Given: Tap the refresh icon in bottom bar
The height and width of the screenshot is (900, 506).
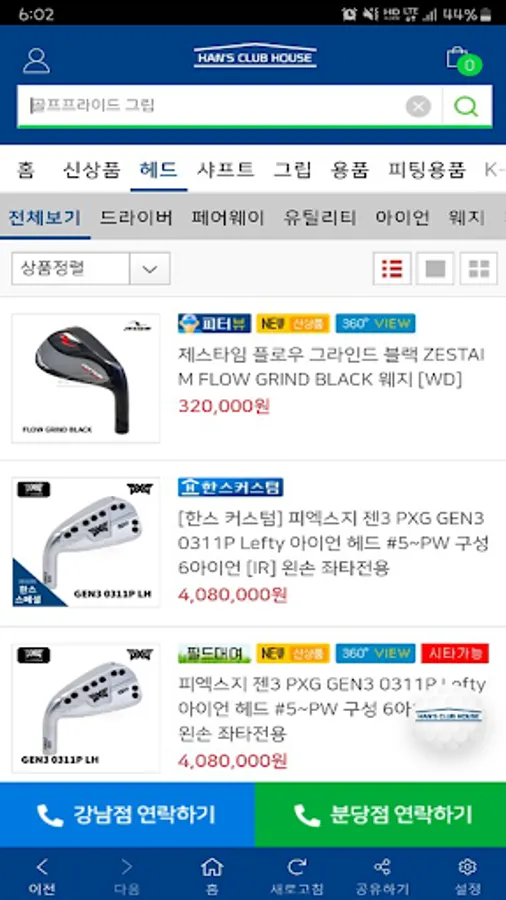Looking at the screenshot, I should (x=297, y=875).
